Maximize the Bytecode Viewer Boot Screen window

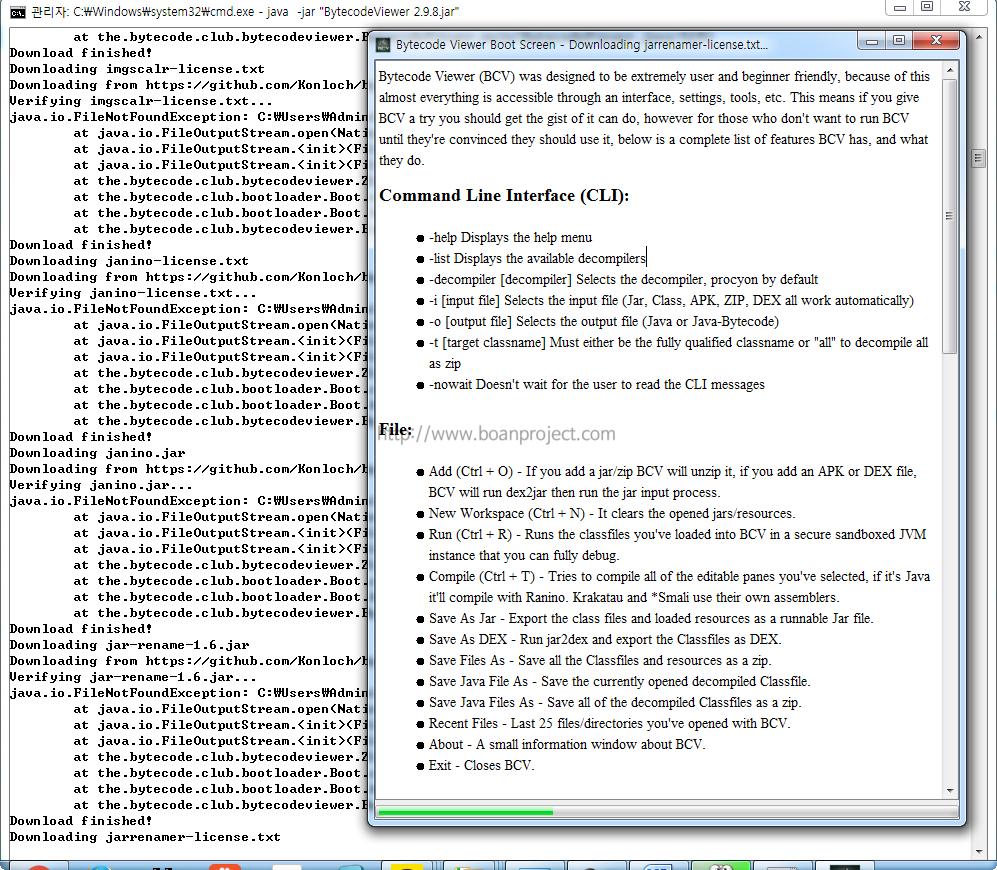(x=898, y=41)
